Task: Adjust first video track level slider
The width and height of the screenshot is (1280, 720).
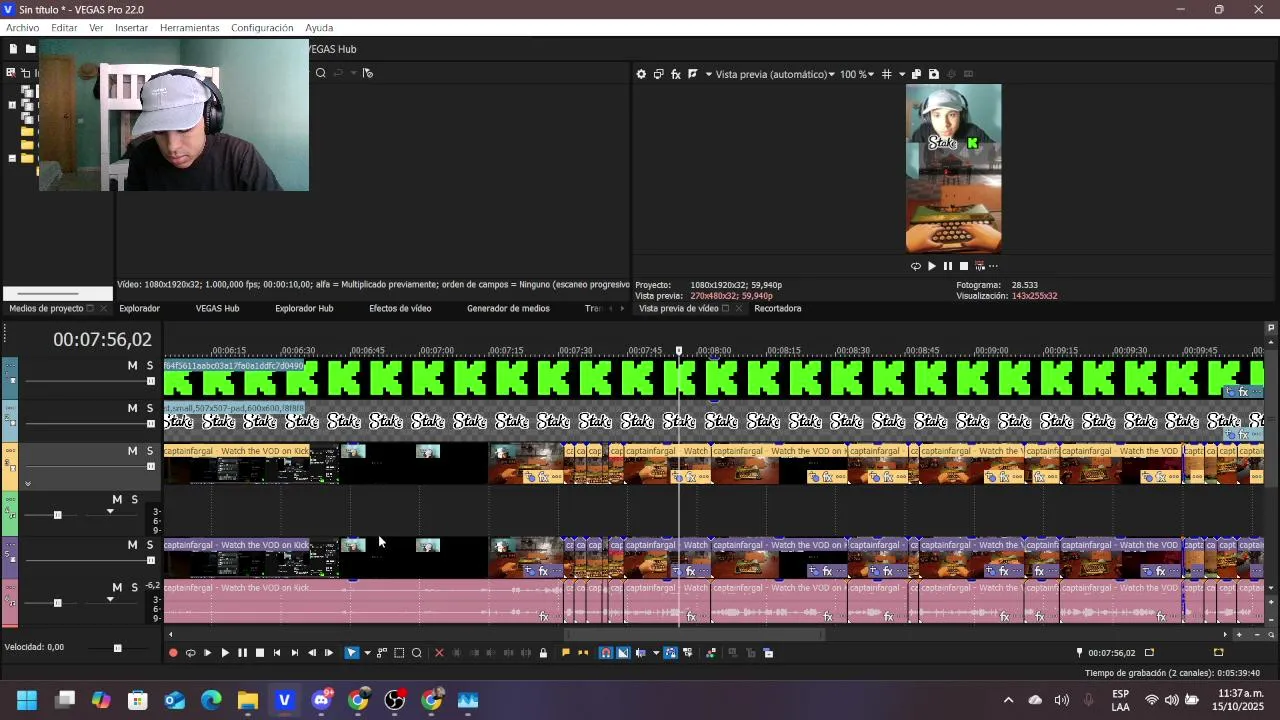Action: 151,381
